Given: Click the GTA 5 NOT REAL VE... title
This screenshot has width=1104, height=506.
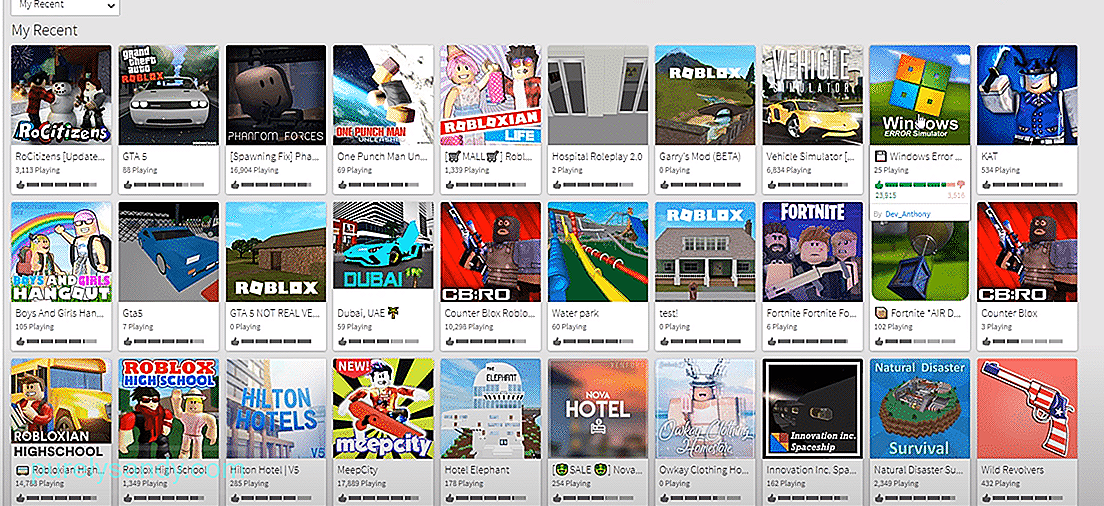Looking at the screenshot, I should pyautogui.click(x=275, y=313).
